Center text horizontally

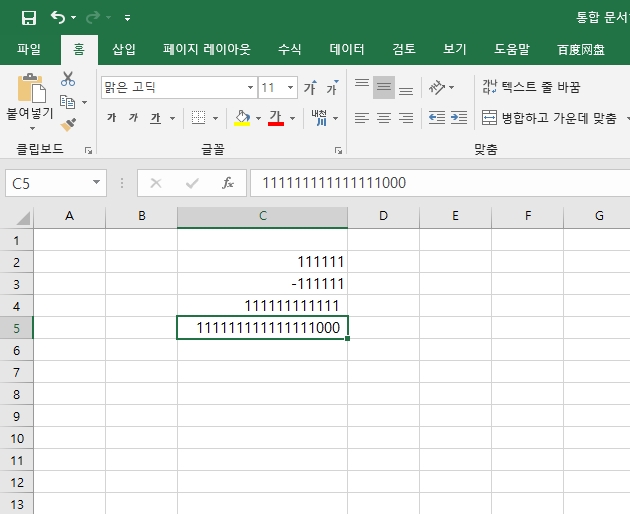pyautogui.click(x=384, y=118)
